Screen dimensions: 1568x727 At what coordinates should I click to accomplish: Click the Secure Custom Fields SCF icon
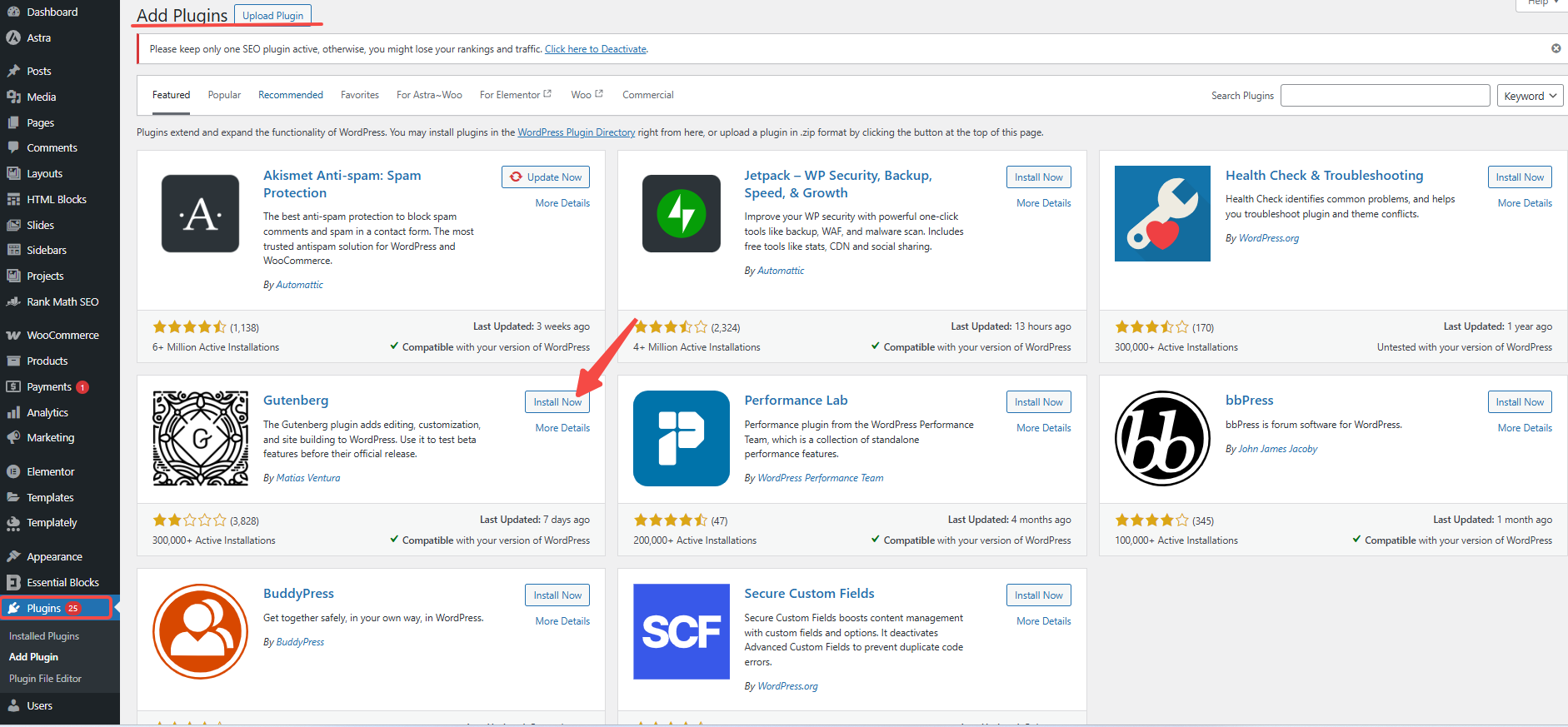(x=681, y=631)
